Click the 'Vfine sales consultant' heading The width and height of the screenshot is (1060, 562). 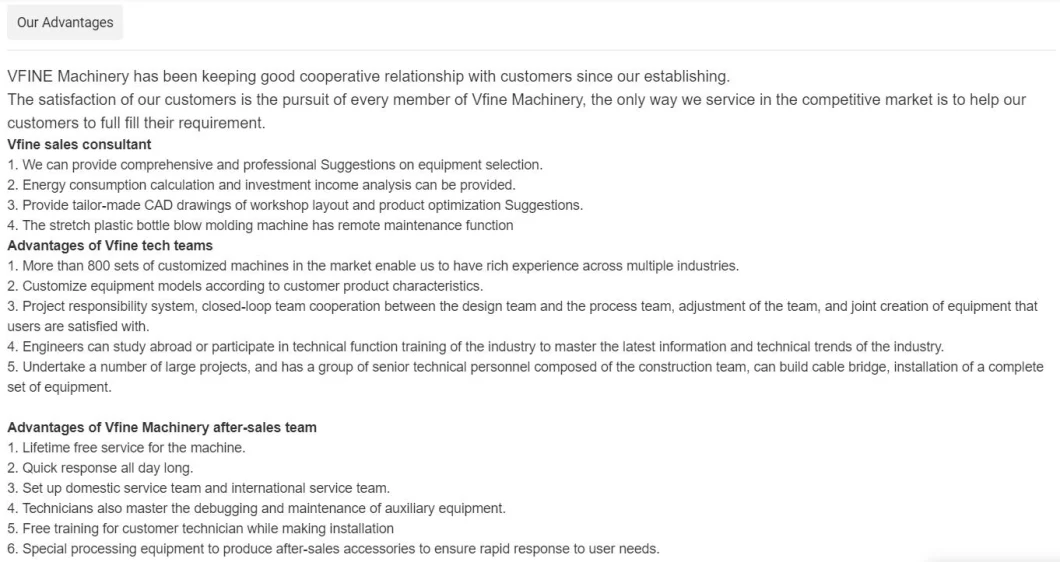[x=79, y=144]
